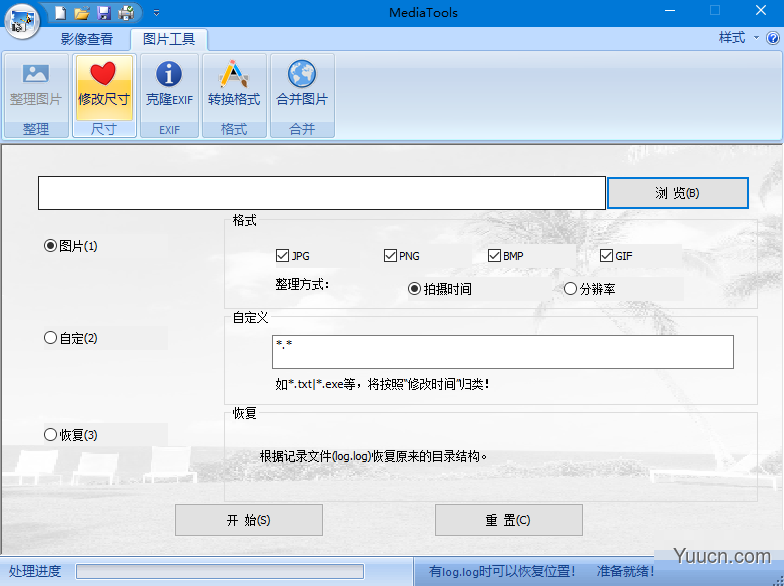Select the 自定(2) radio option

coord(71,338)
